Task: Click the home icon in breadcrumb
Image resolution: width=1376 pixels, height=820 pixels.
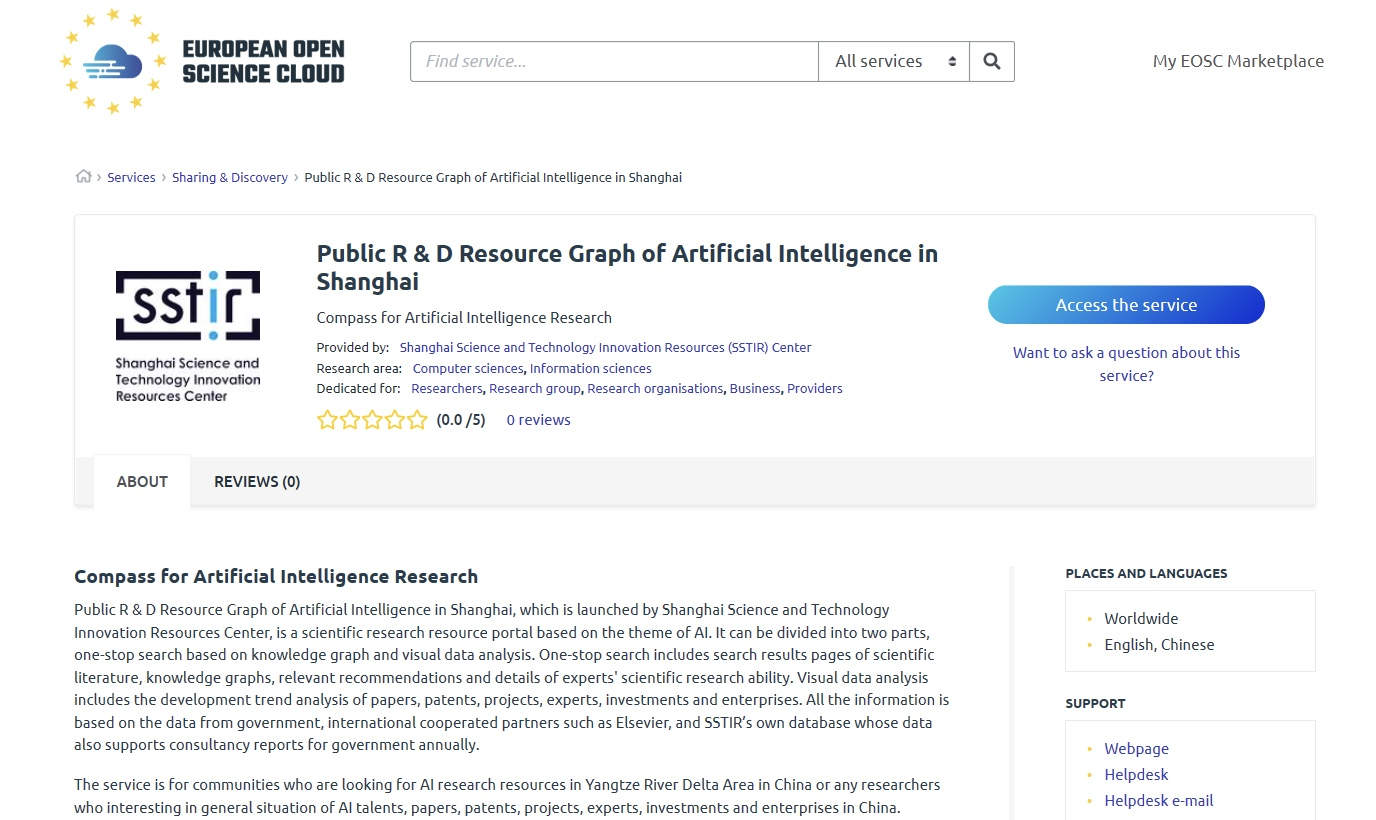Action: 83,177
